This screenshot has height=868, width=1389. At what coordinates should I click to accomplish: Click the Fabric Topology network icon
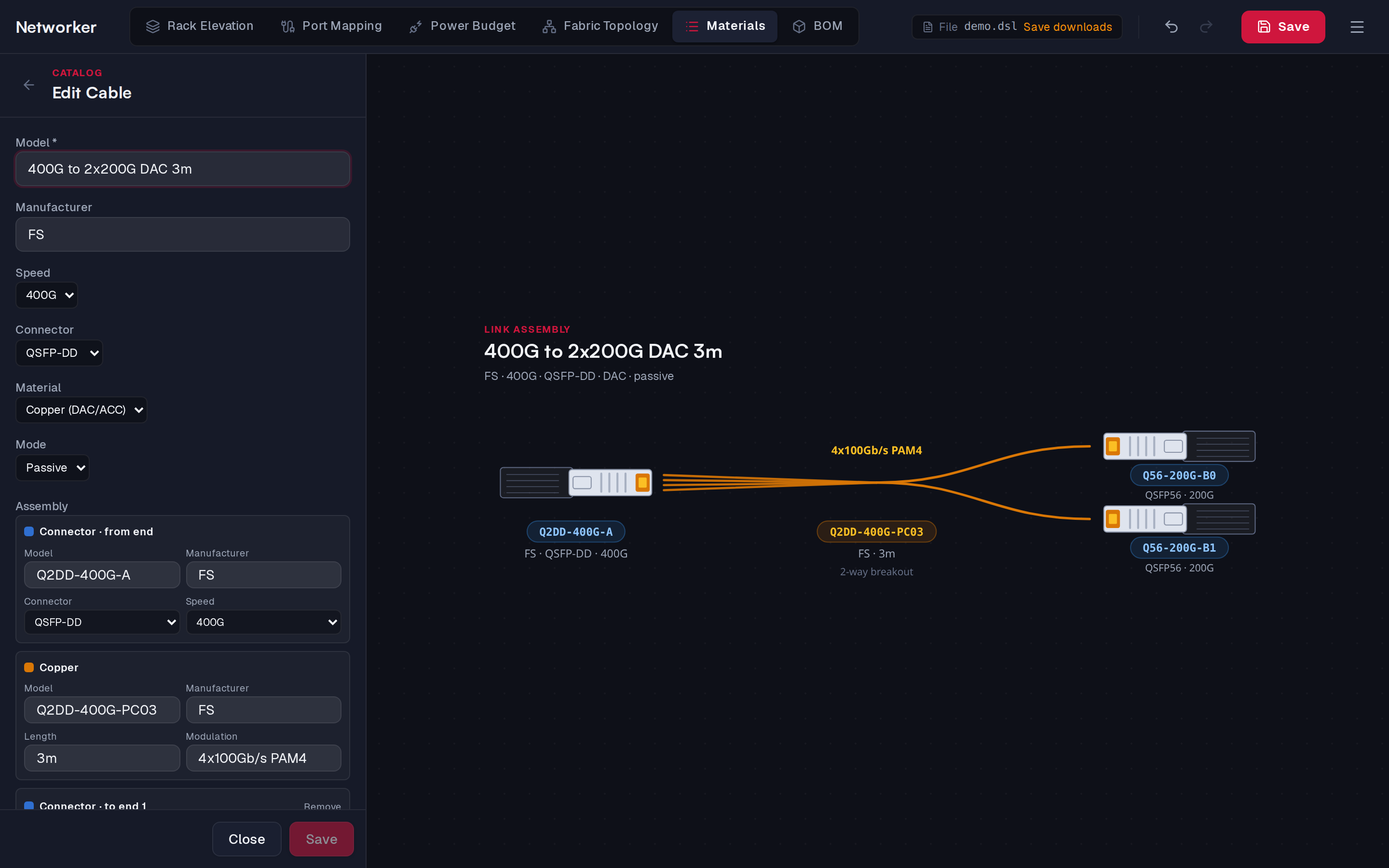549,27
